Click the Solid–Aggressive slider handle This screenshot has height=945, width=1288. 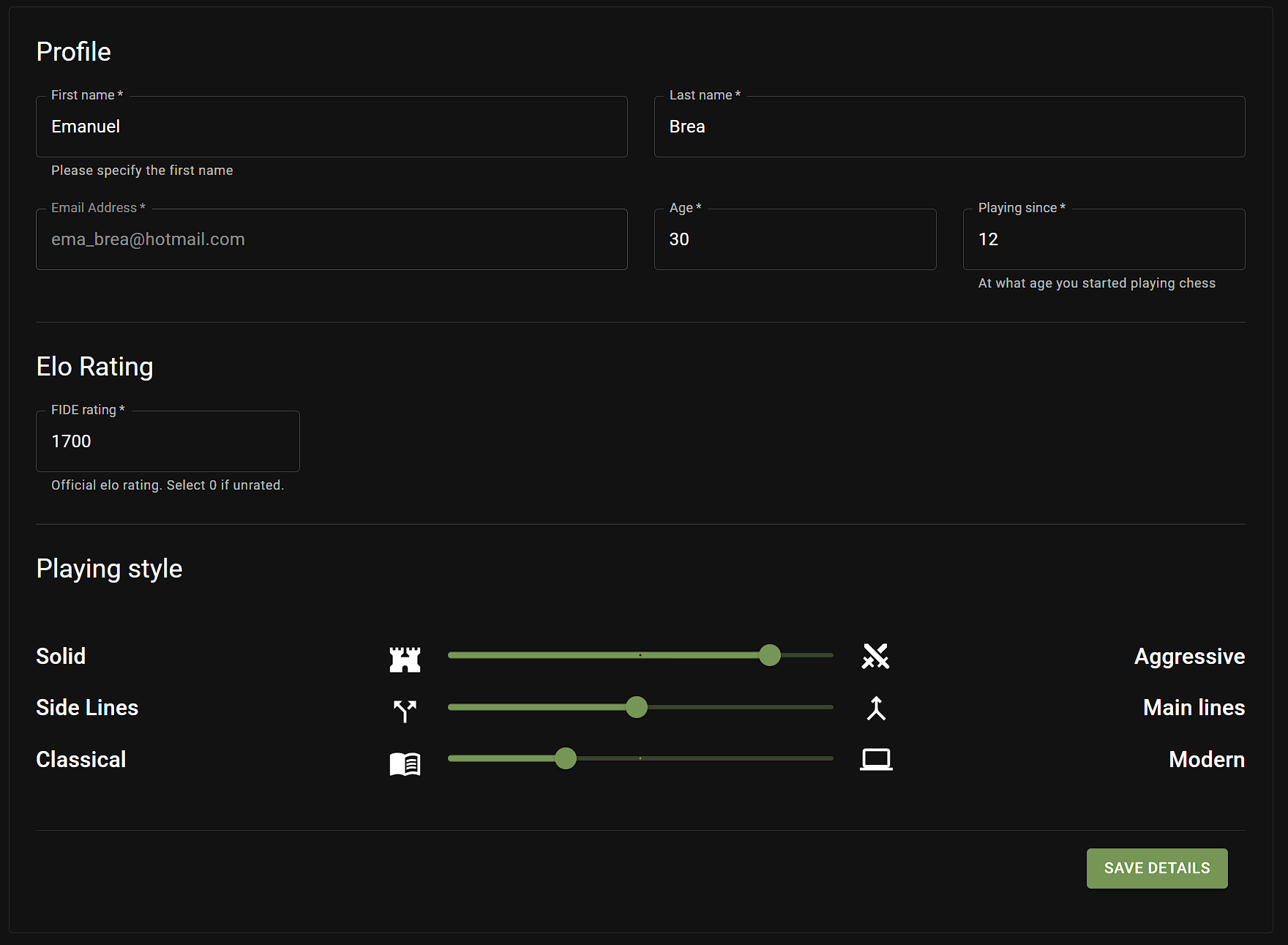(769, 655)
